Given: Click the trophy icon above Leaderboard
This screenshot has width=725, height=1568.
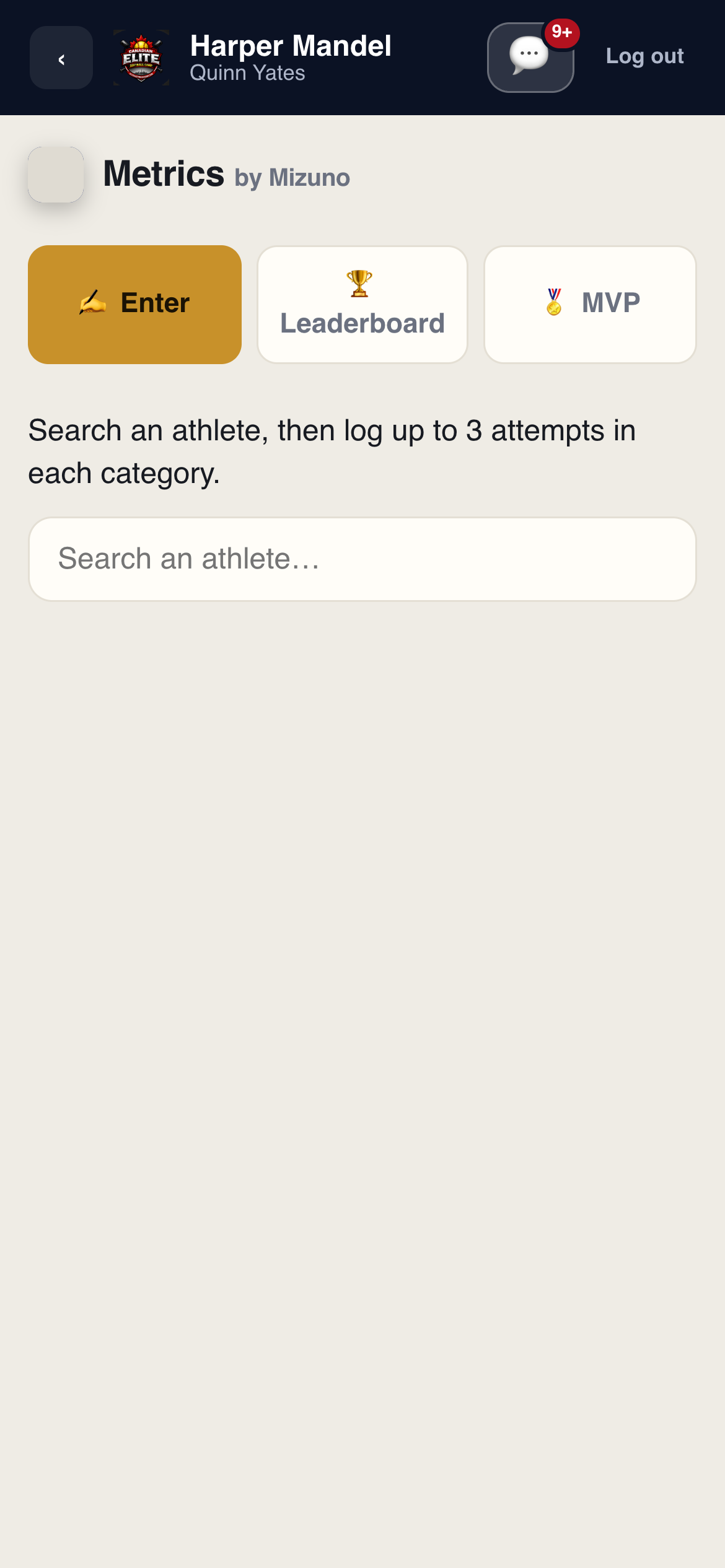Looking at the screenshot, I should (x=359, y=284).
